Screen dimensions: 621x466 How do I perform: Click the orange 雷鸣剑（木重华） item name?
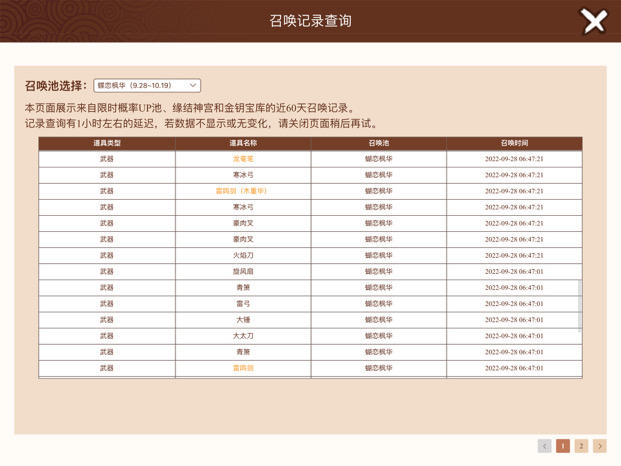coord(242,191)
